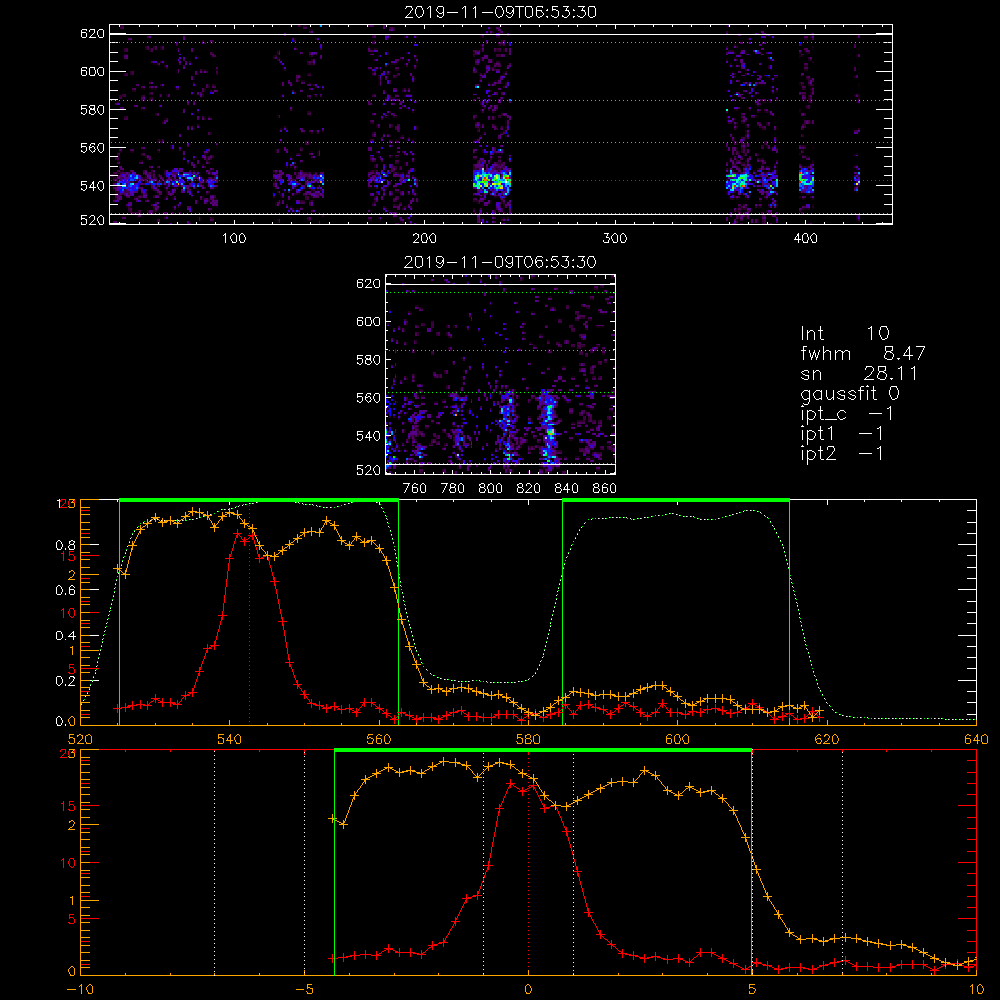Click the 'Int 10' parameter text
The image size is (1000, 1000).
point(844,334)
